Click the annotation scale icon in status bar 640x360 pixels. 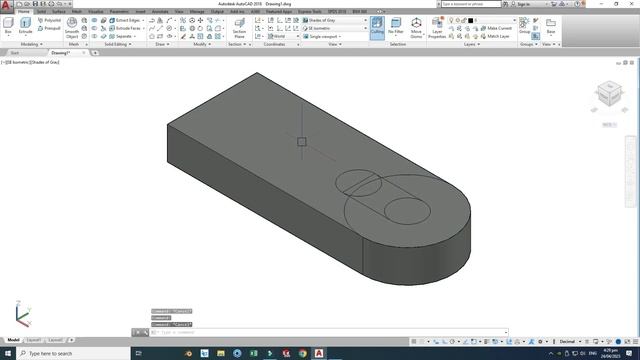(x=531, y=341)
